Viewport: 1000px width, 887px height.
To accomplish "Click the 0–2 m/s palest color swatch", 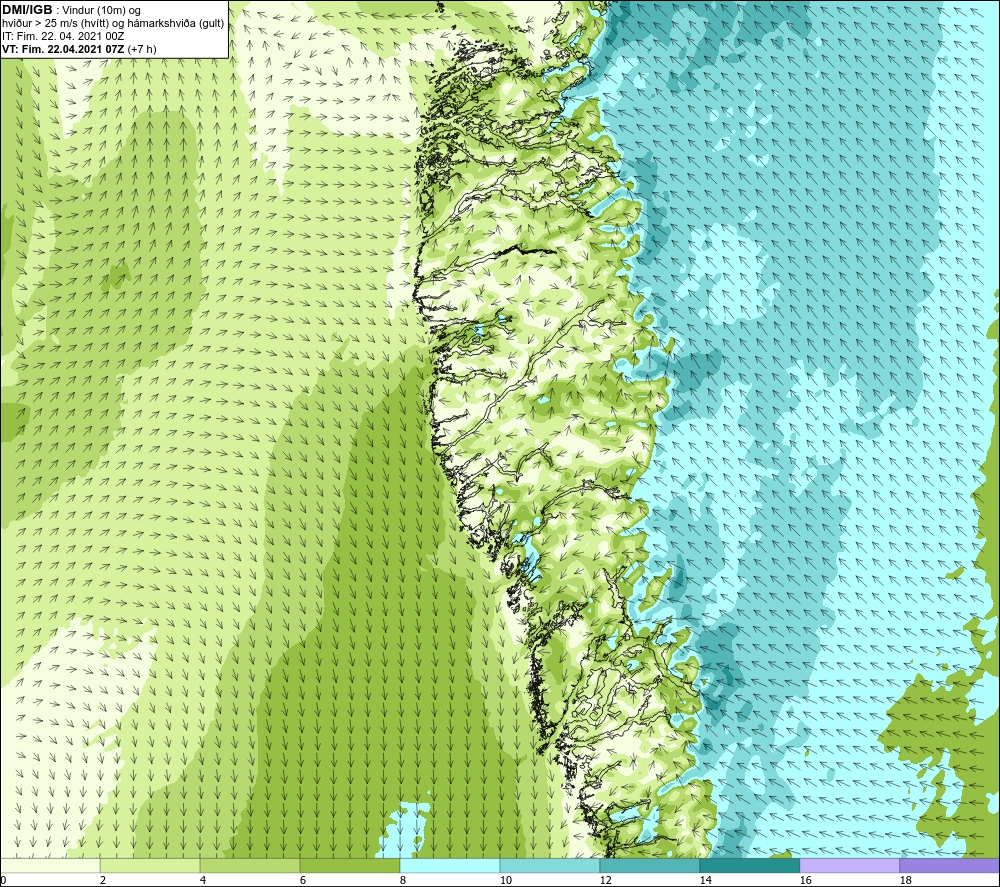I will click(50, 865).
